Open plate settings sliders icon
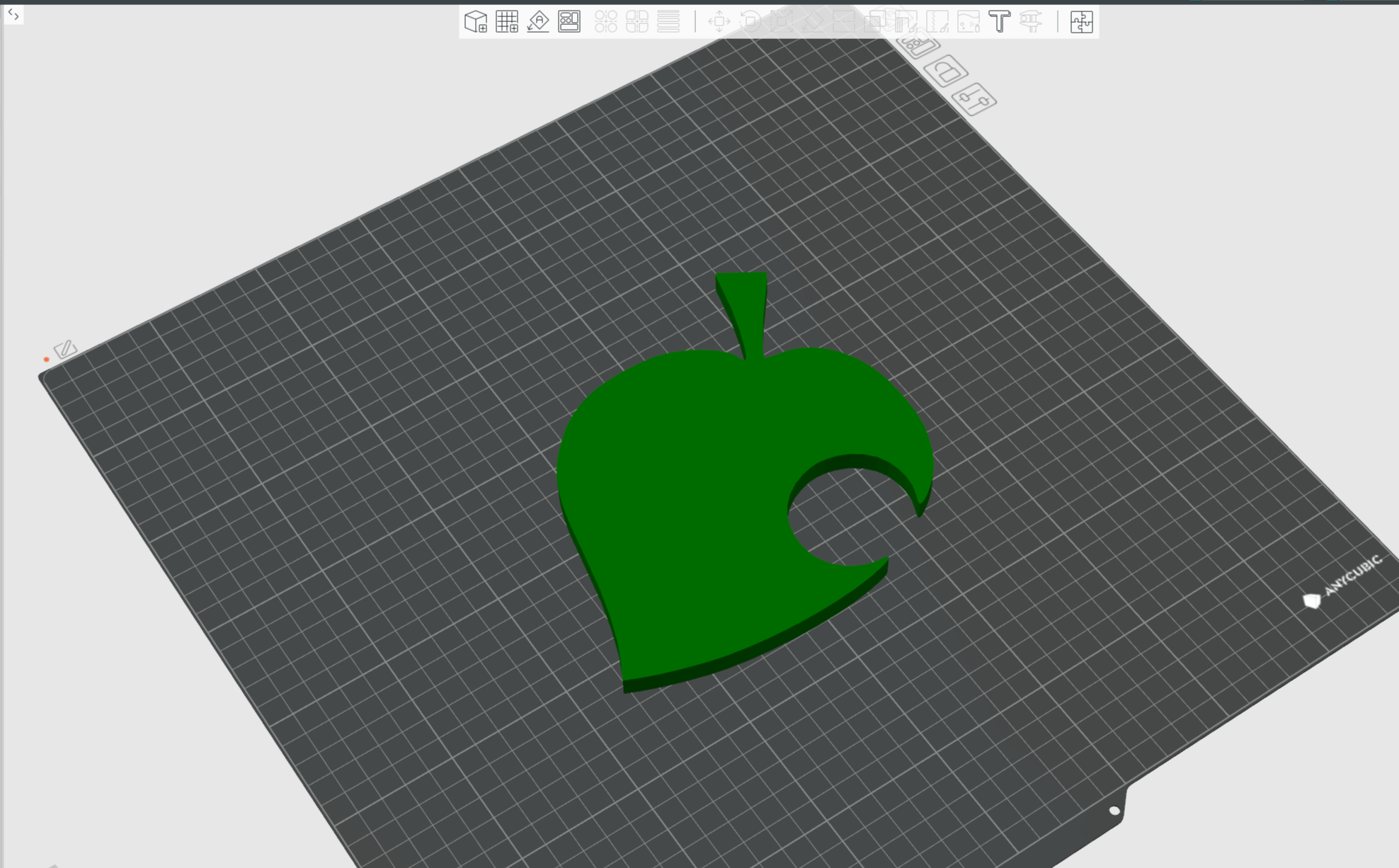Screen dimensions: 1399x868 click(x=974, y=100)
